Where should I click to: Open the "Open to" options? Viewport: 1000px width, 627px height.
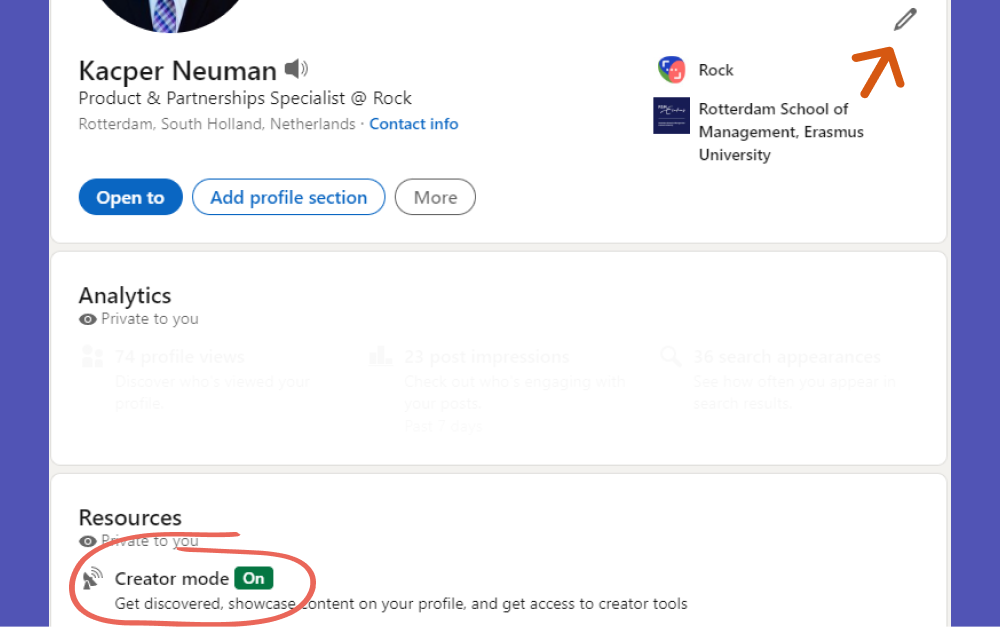[x=130, y=197]
